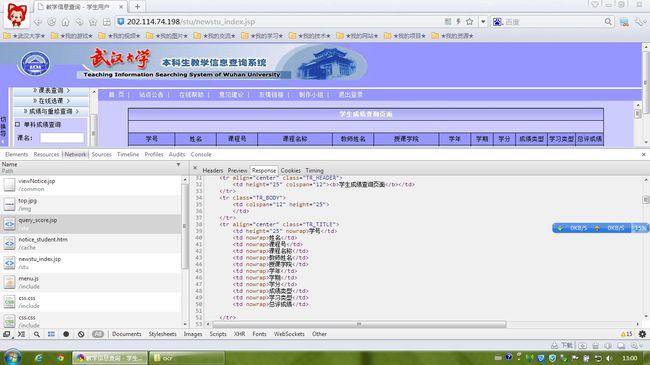650x365 pixels.
Task: Click the response pane horizontal scrollbar
Action: (x=359, y=324)
